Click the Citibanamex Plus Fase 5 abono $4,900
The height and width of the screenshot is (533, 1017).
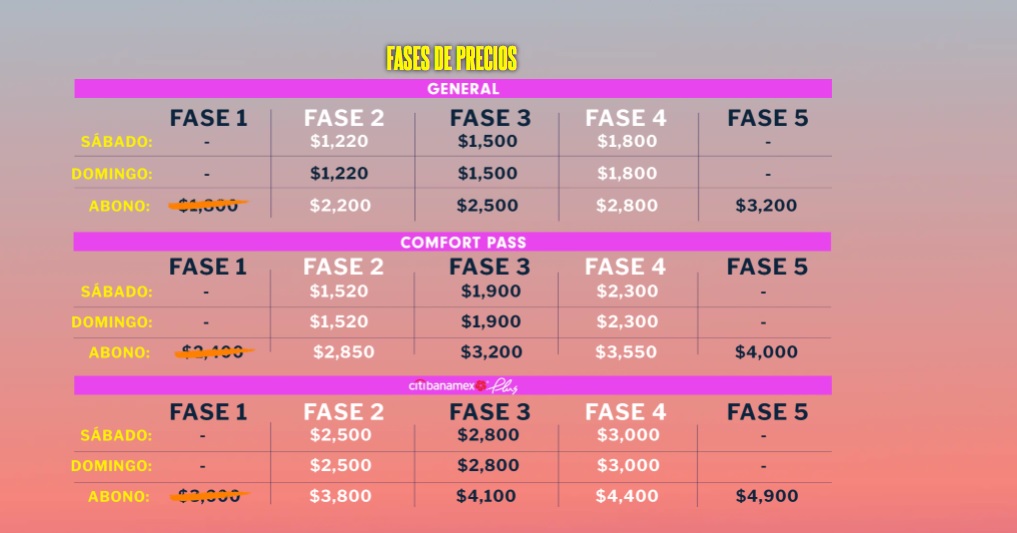pyautogui.click(x=767, y=496)
